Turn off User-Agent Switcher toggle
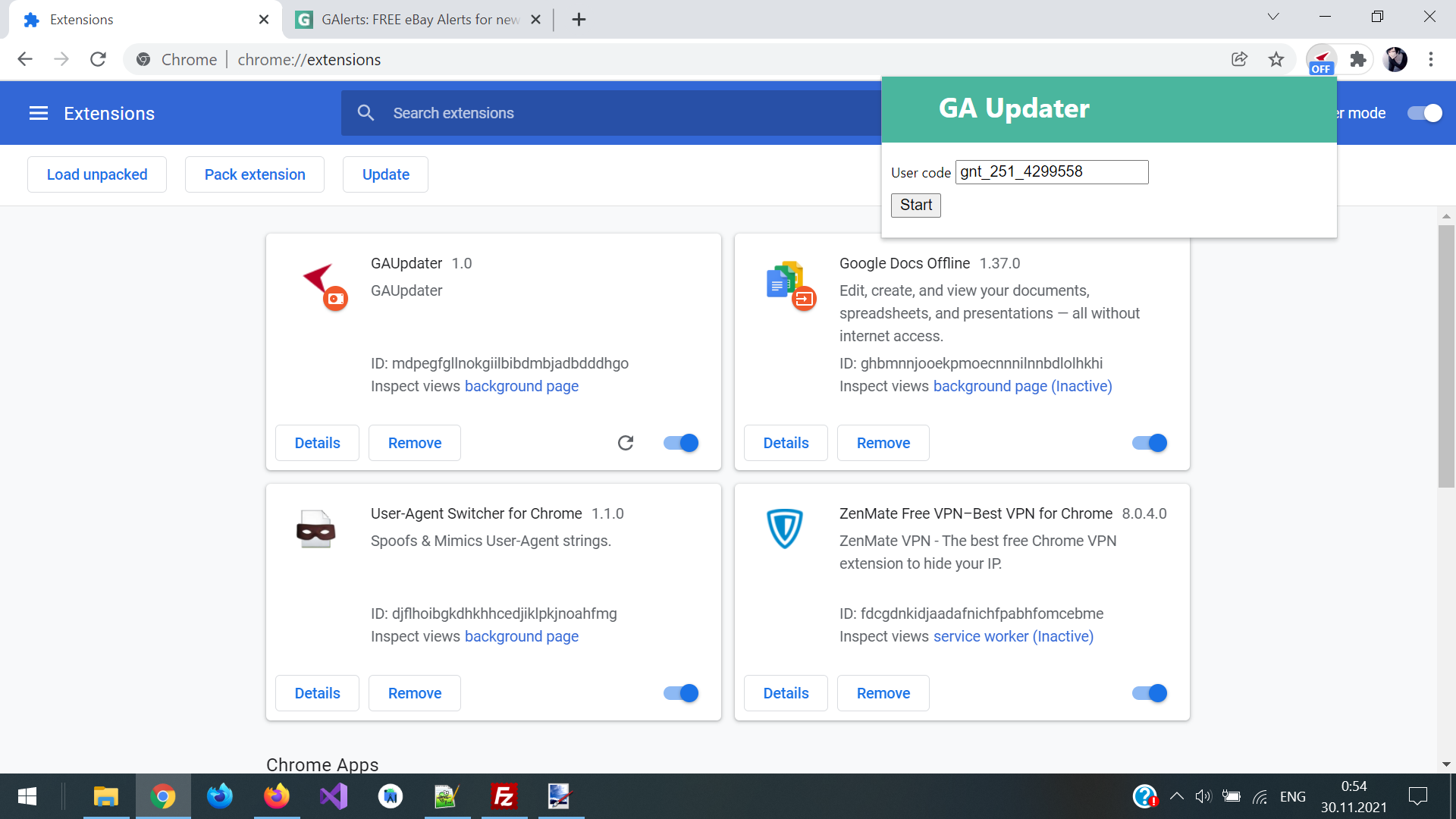The image size is (1456, 819). coord(681,693)
